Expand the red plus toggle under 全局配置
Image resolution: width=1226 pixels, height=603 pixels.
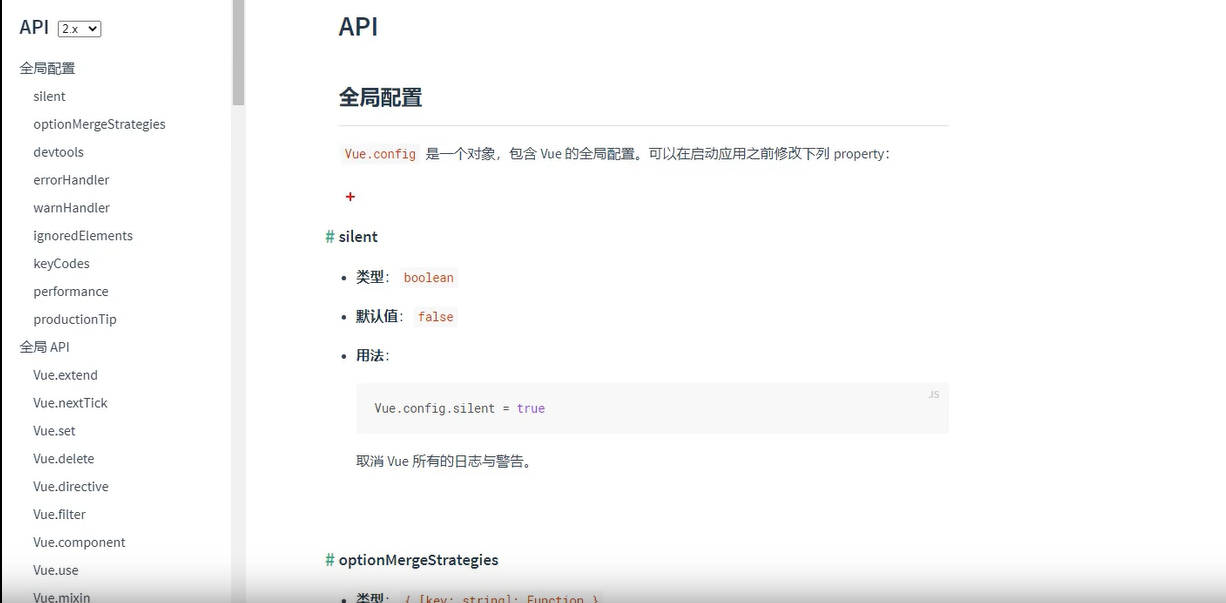tap(350, 197)
